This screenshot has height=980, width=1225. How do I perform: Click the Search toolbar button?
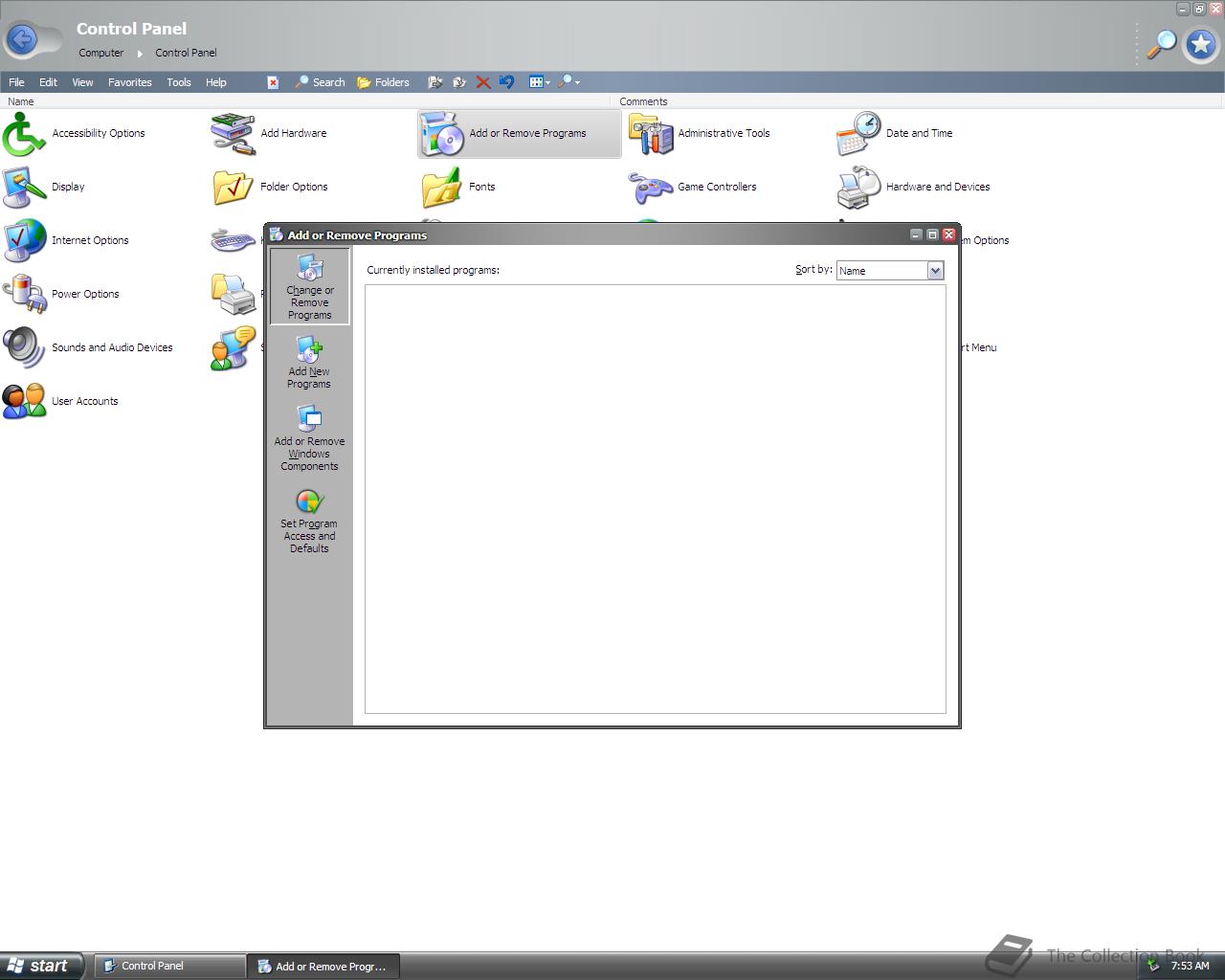321,82
